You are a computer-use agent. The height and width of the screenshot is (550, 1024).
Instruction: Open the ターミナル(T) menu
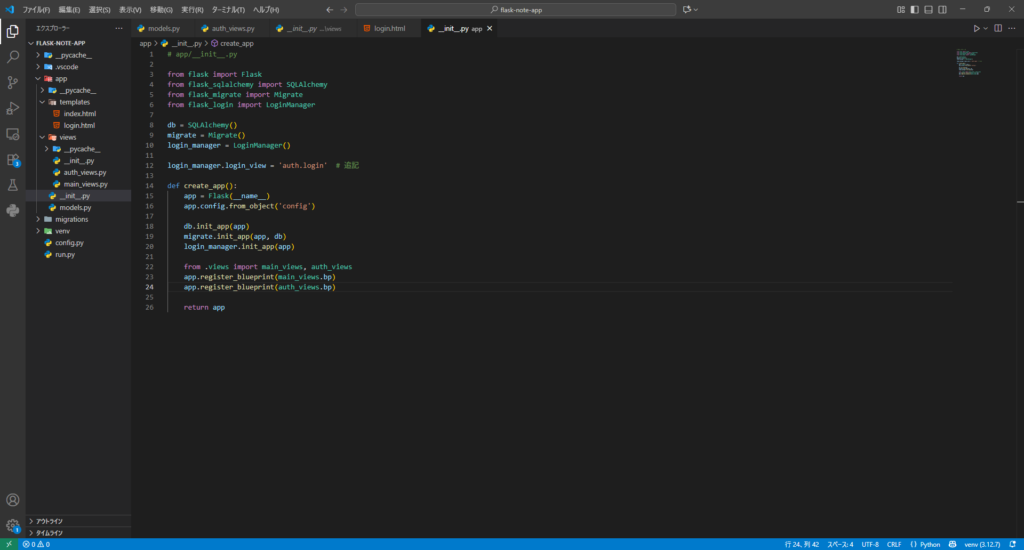[x=230, y=9]
